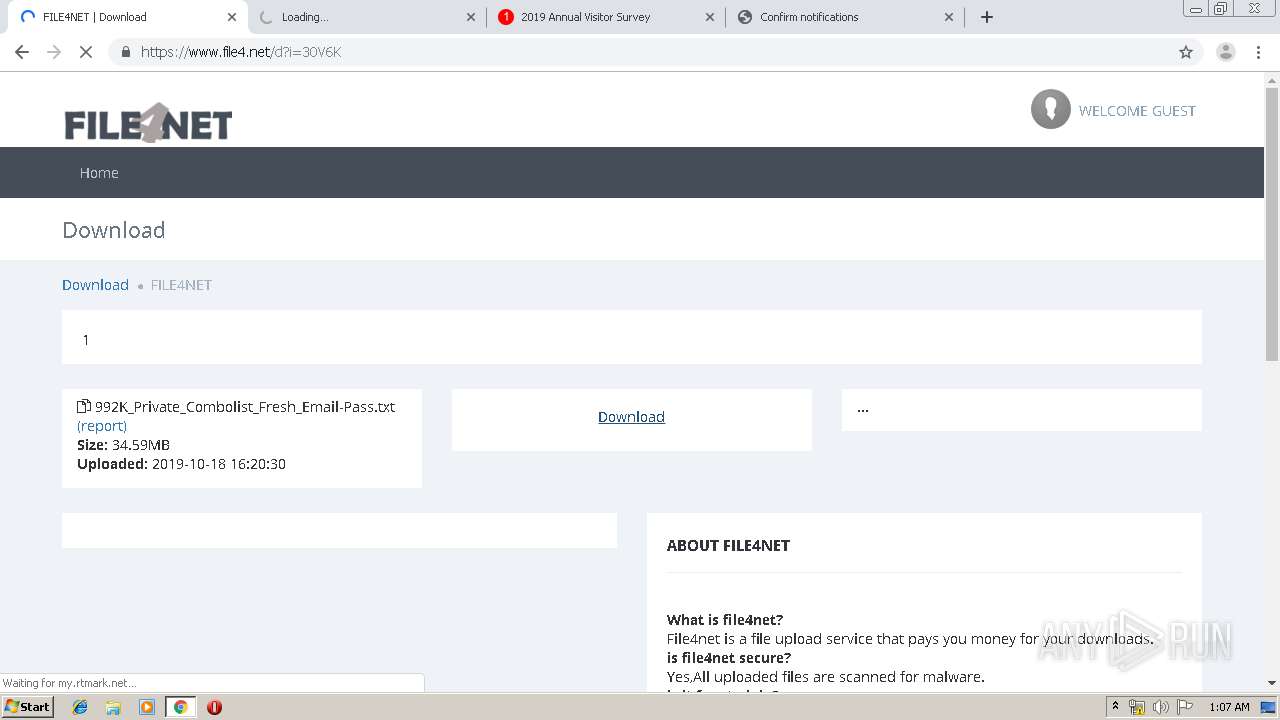Switch to the Loading tab
The height and width of the screenshot is (720, 1280).
click(x=365, y=17)
